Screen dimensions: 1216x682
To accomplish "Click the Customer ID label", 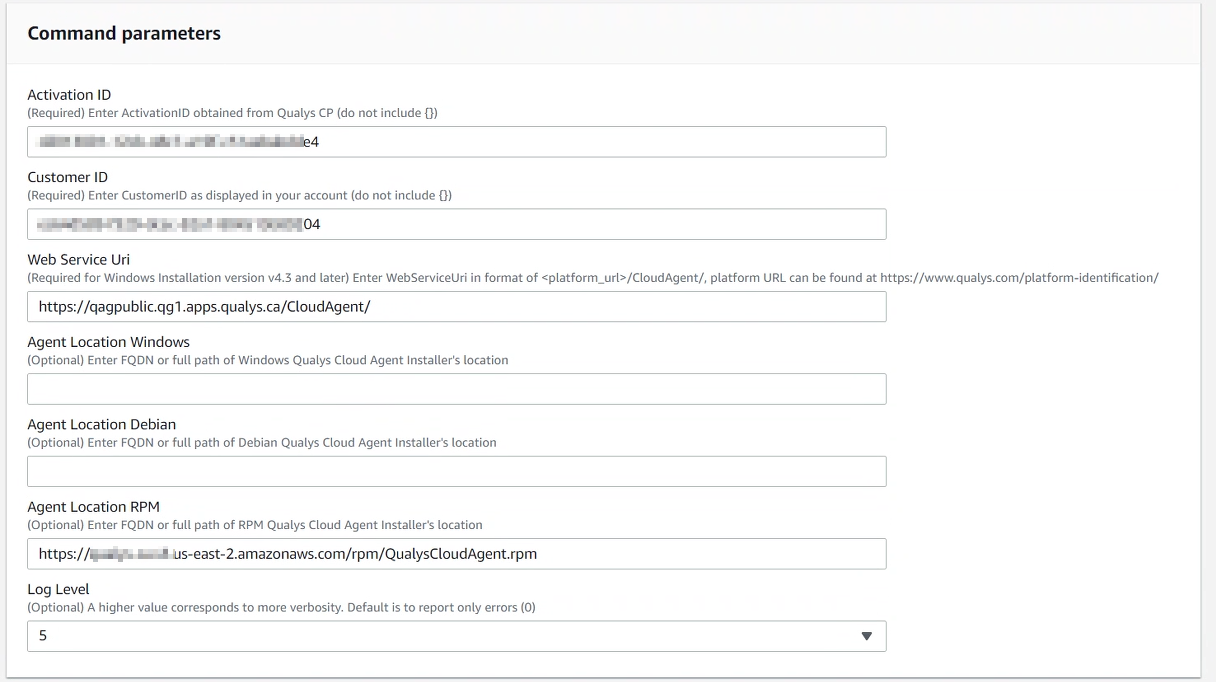I will [66, 176].
